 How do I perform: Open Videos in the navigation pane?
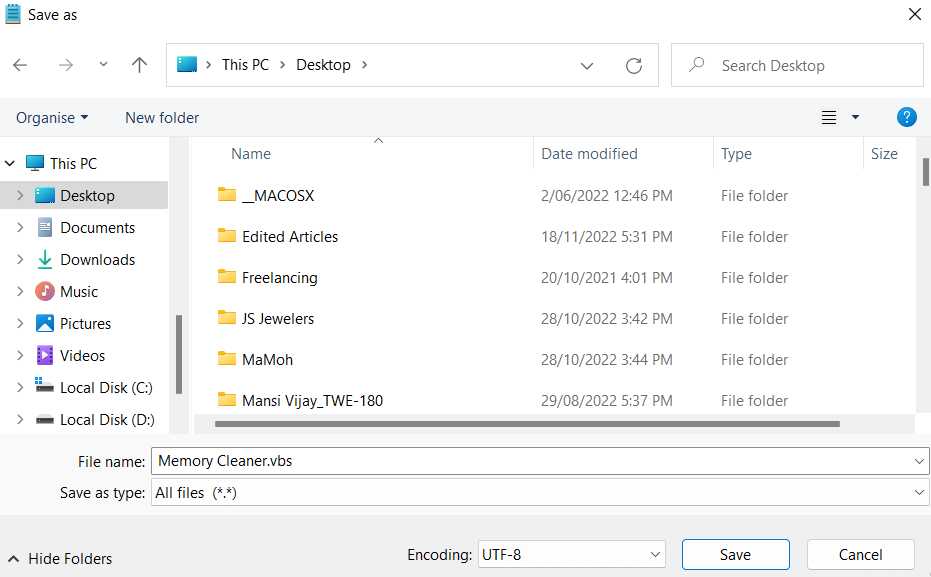(83, 356)
